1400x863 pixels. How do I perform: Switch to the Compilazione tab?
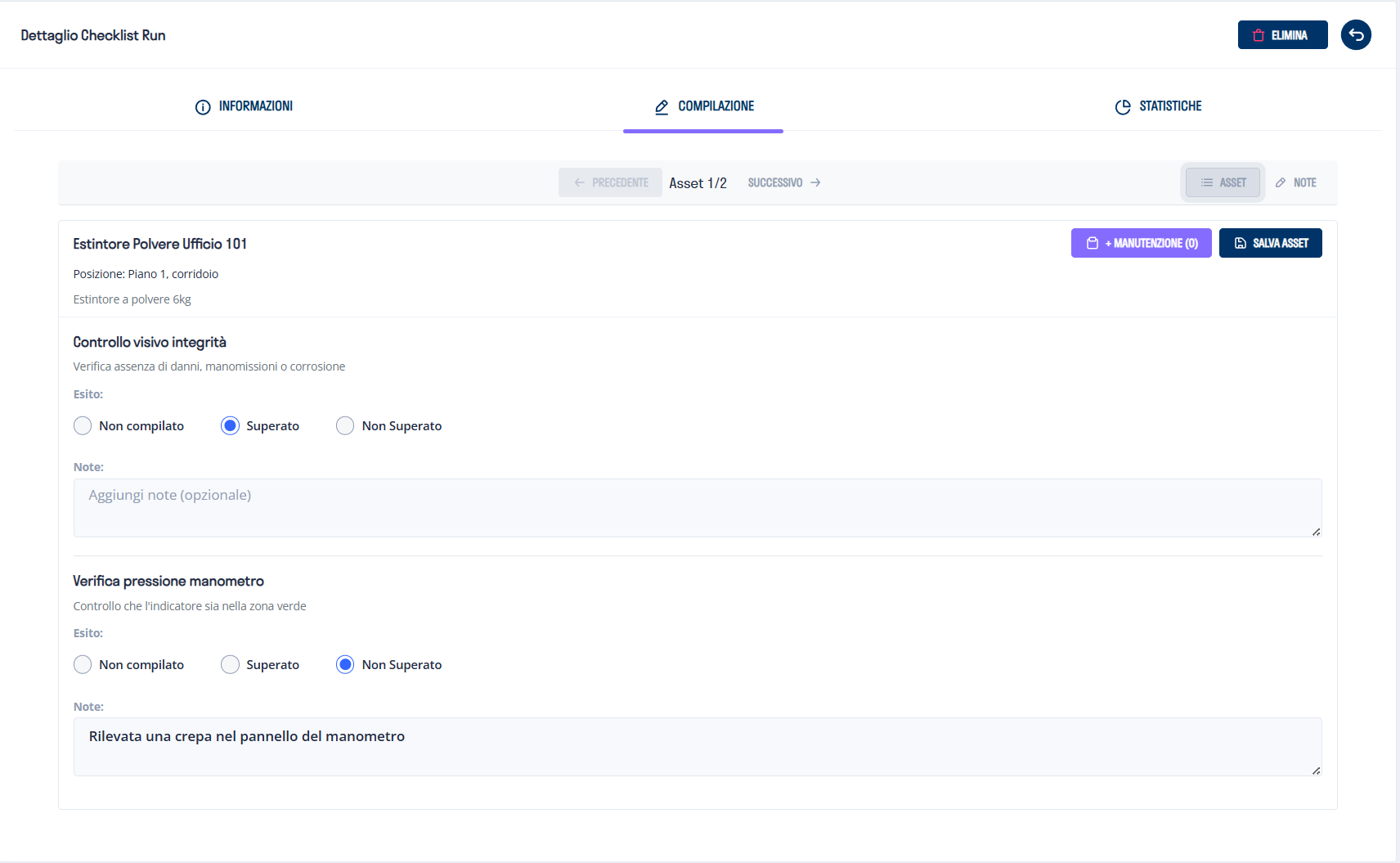click(703, 106)
